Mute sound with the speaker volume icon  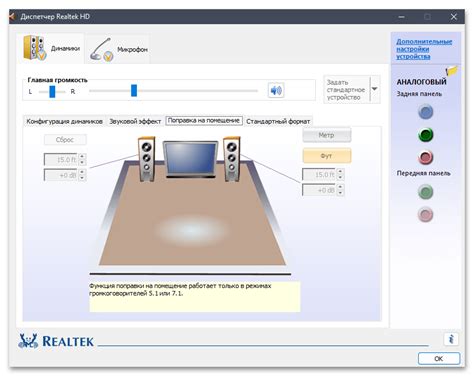pyautogui.click(x=276, y=90)
